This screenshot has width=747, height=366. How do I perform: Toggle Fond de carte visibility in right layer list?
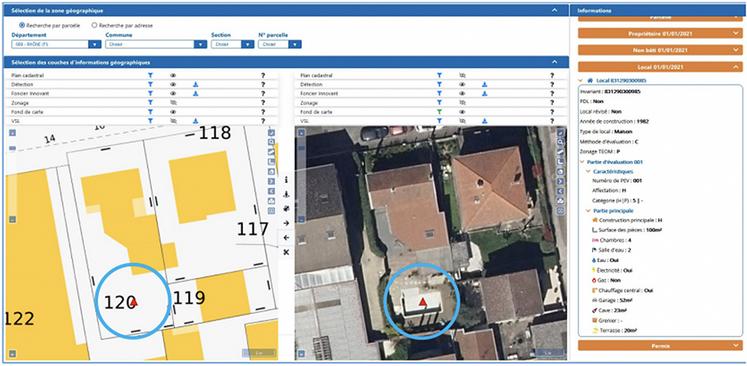(x=462, y=112)
